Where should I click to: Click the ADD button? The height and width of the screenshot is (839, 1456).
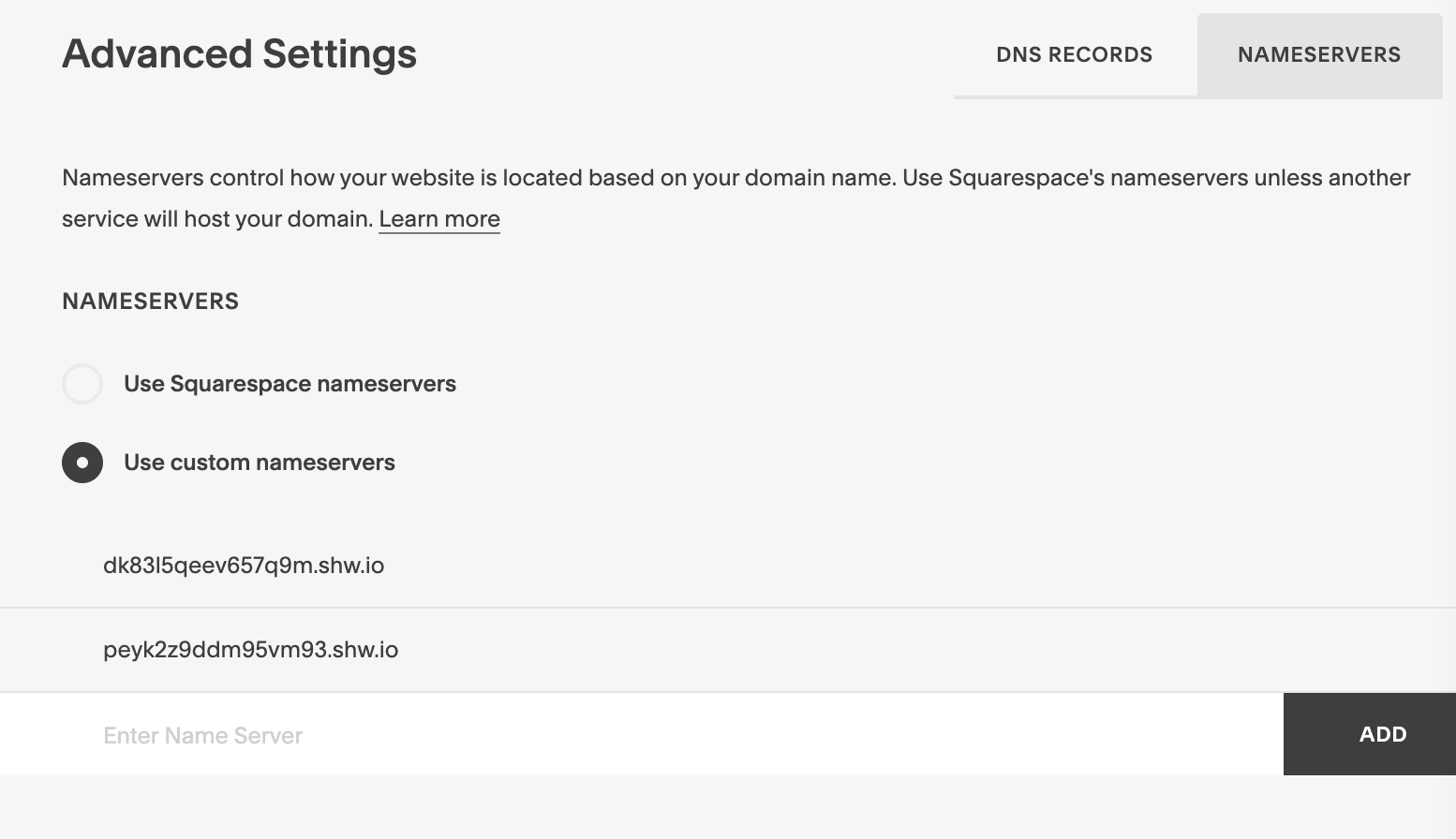[1370, 734]
